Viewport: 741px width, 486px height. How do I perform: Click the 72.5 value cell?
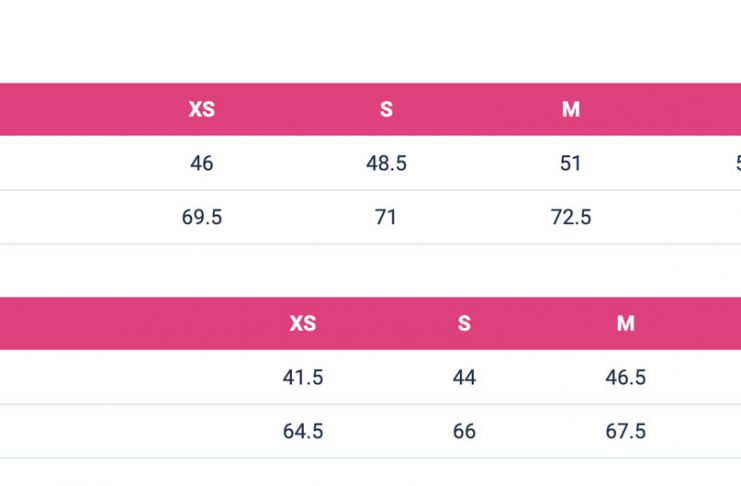click(x=571, y=217)
